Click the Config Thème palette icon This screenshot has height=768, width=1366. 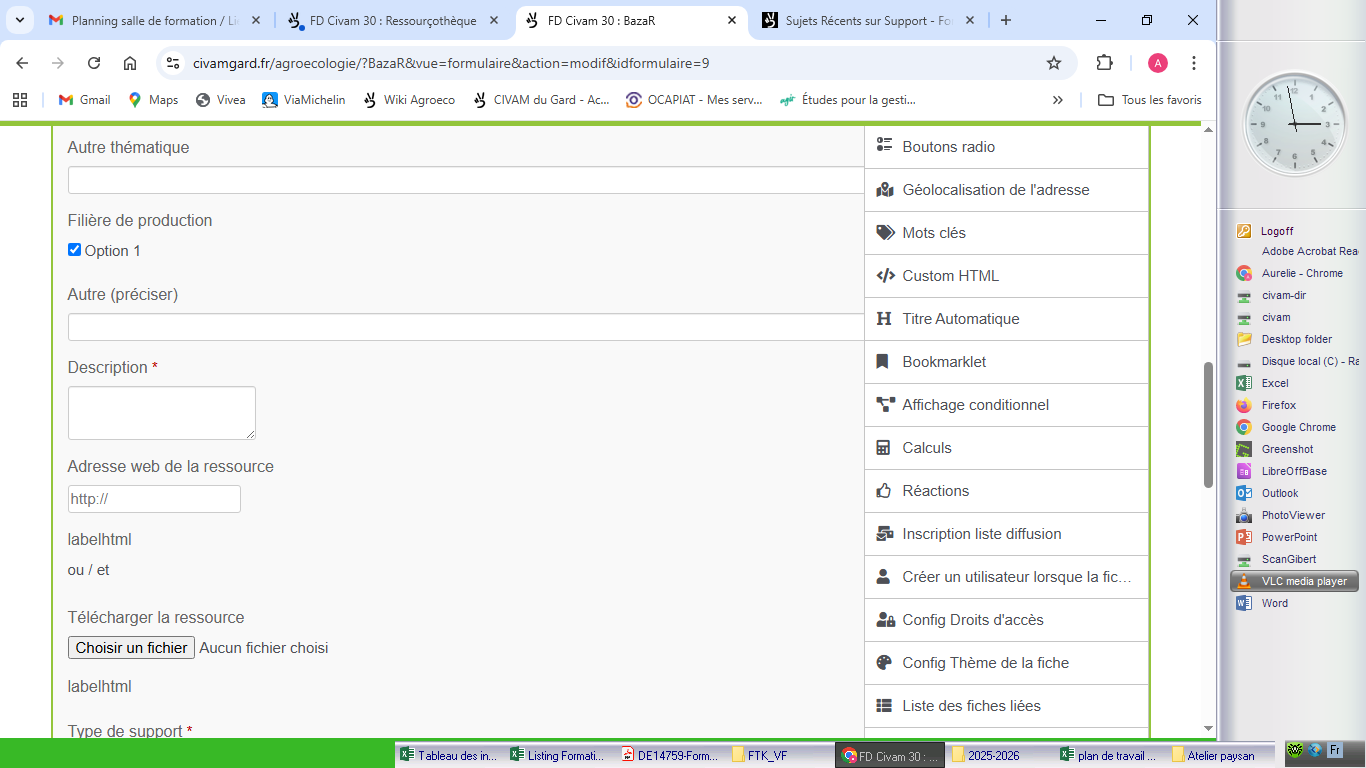coord(884,663)
